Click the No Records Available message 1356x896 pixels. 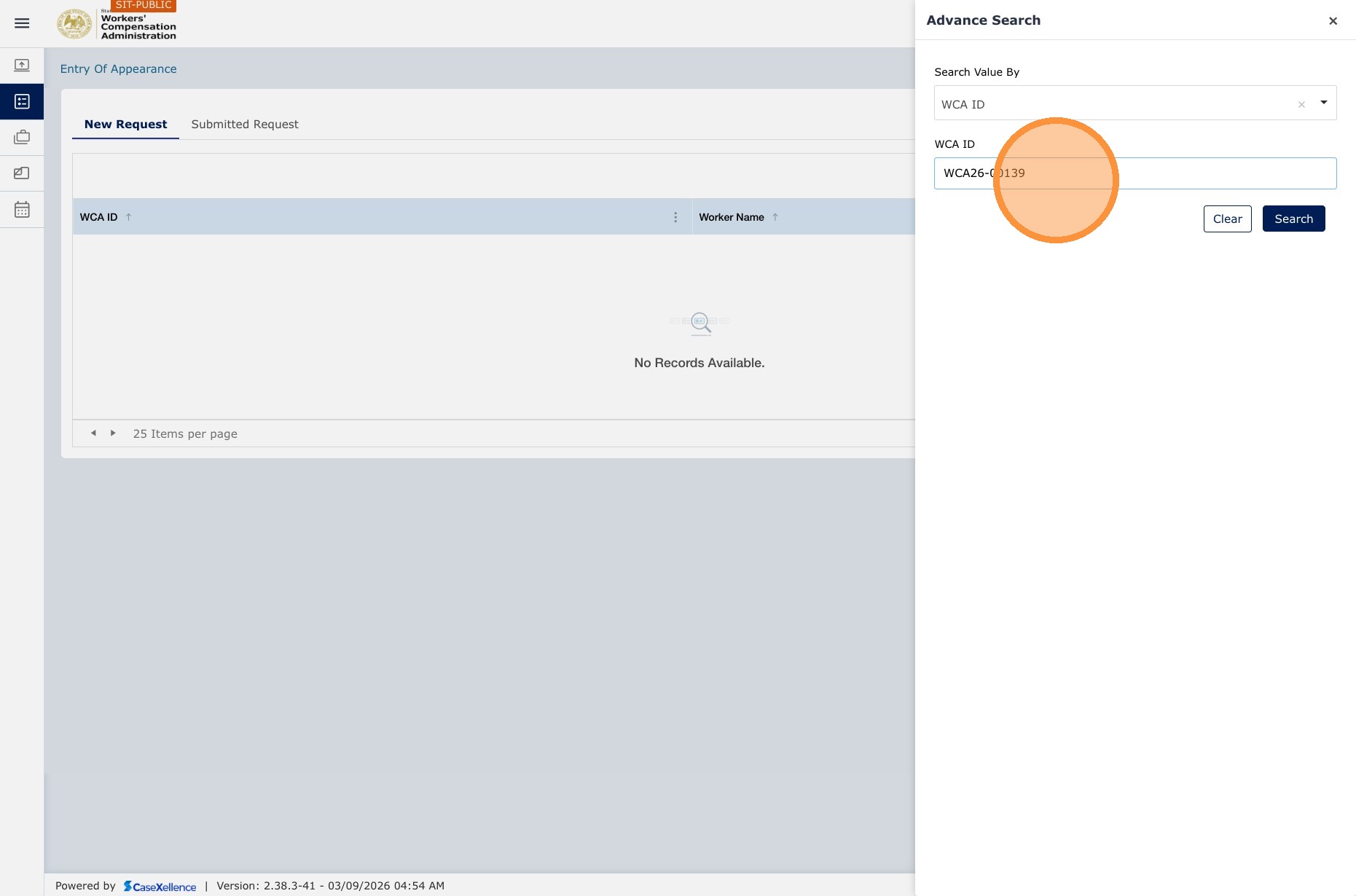pos(699,363)
